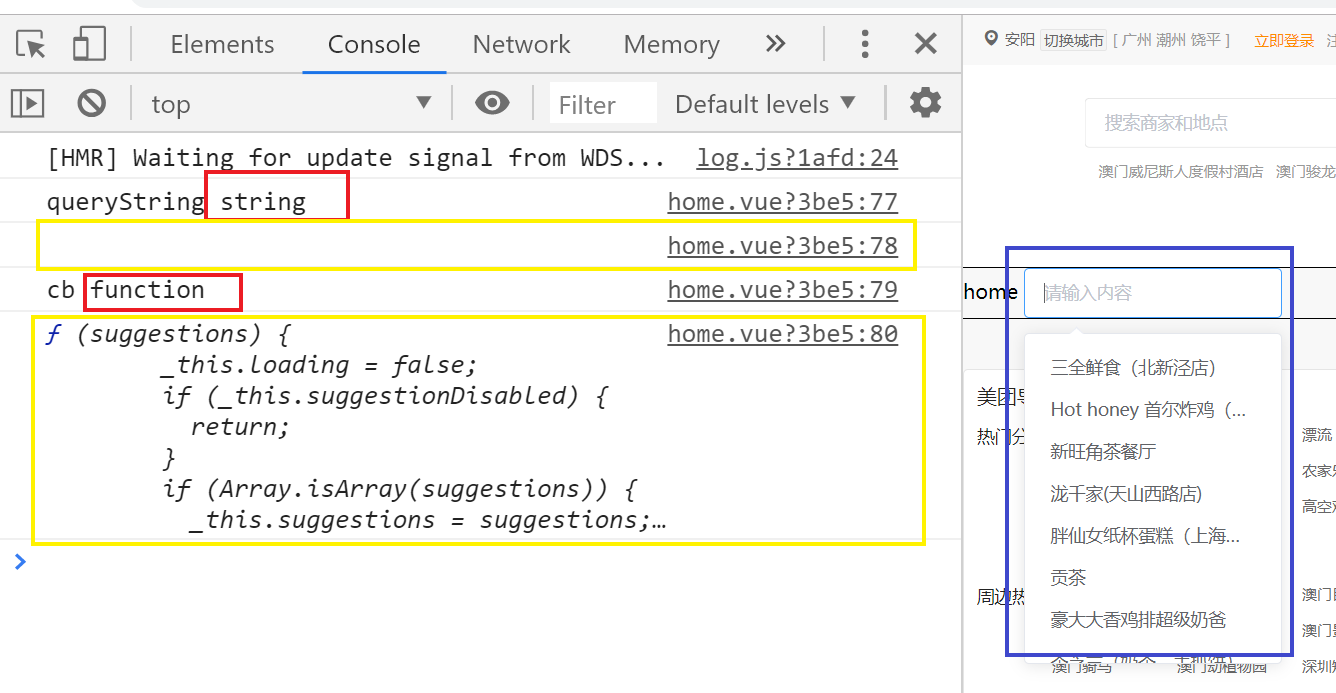Open the 'Default levels' dropdown

tap(765, 103)
